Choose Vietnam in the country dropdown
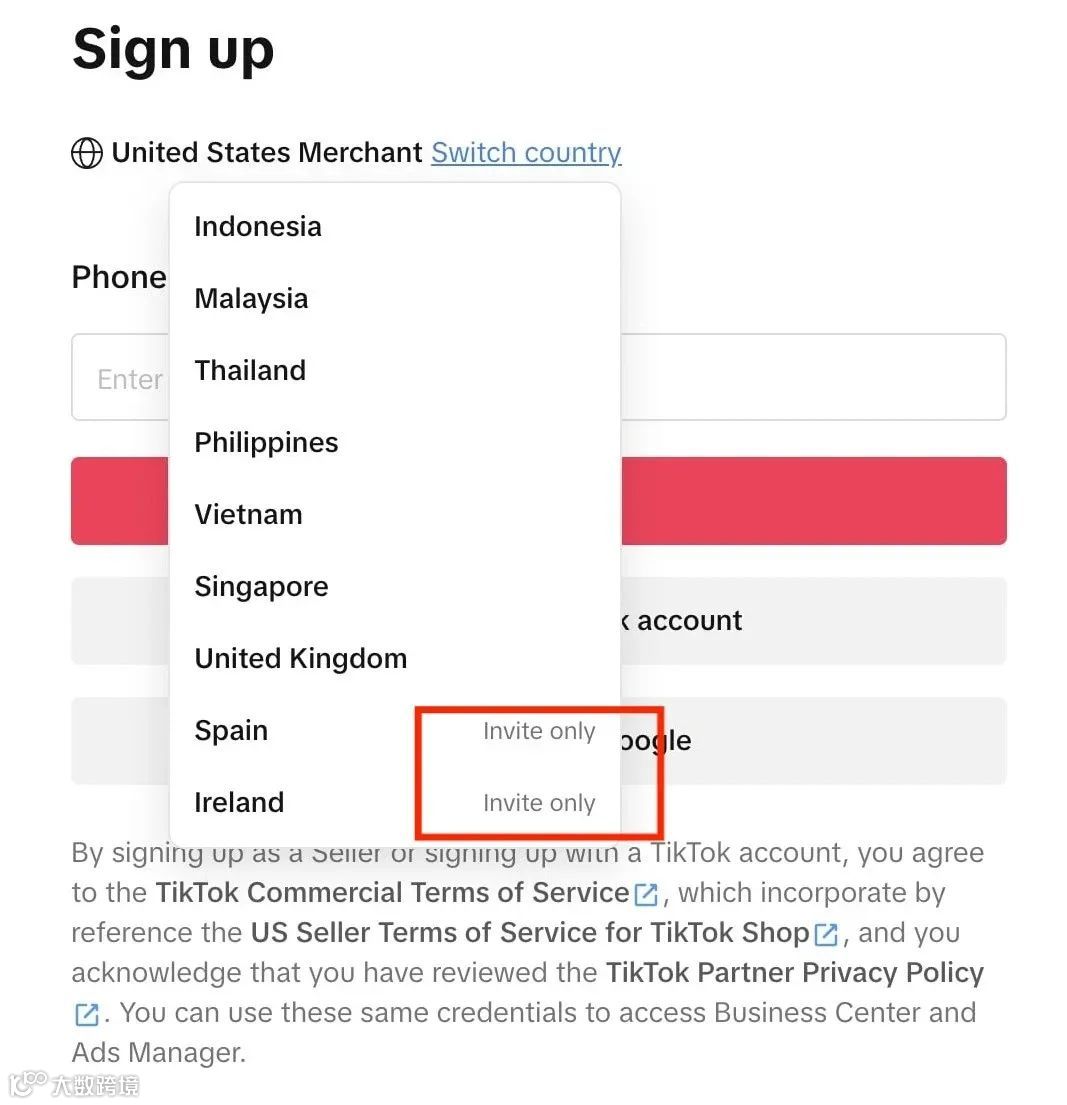The image size is (1067, 1105). [395, 514]
